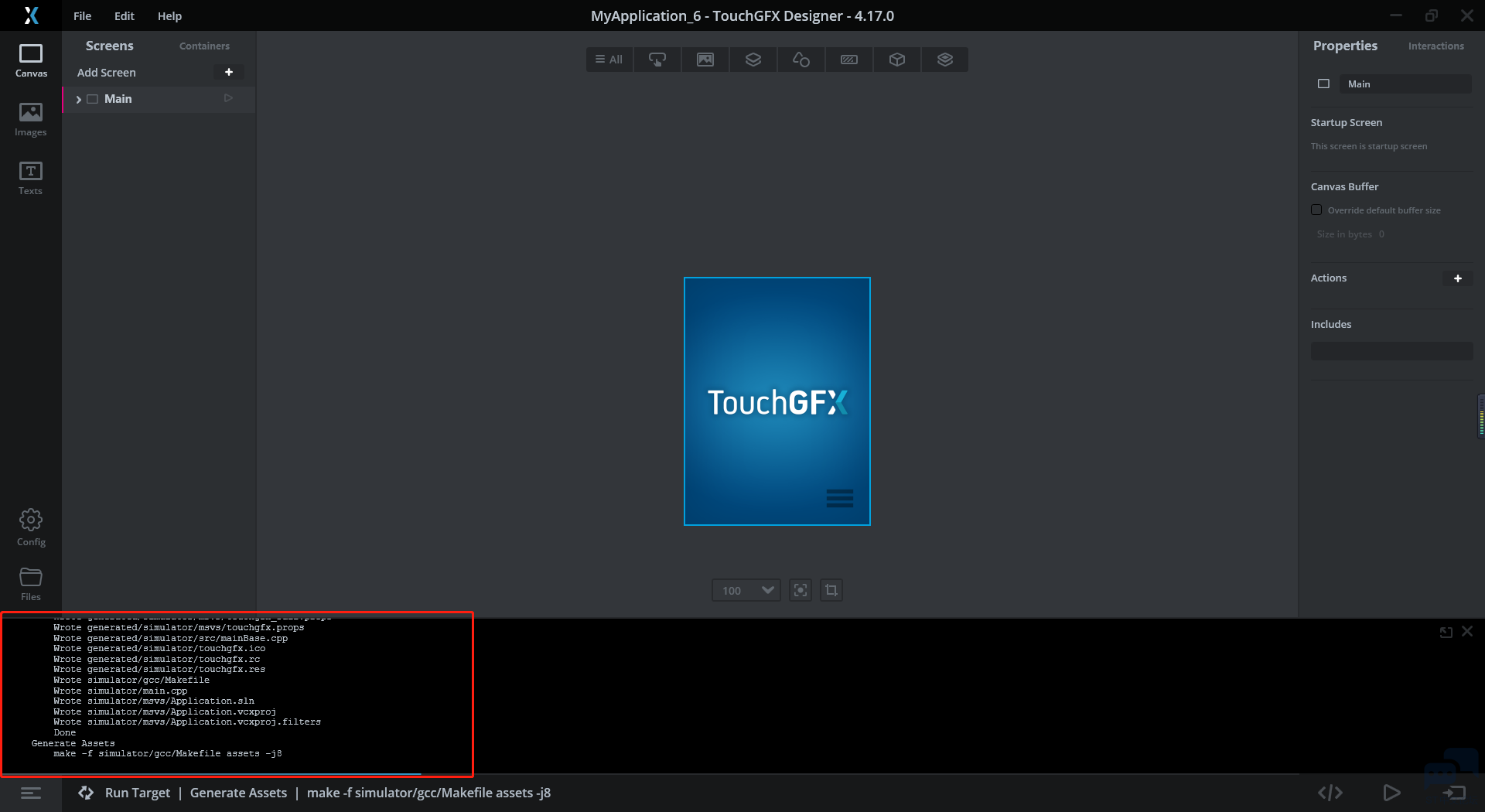Image resolution: width=1485 pixels, height=812 pixels.
Task: Open the Shapes widget category
Action: point(801,60)
